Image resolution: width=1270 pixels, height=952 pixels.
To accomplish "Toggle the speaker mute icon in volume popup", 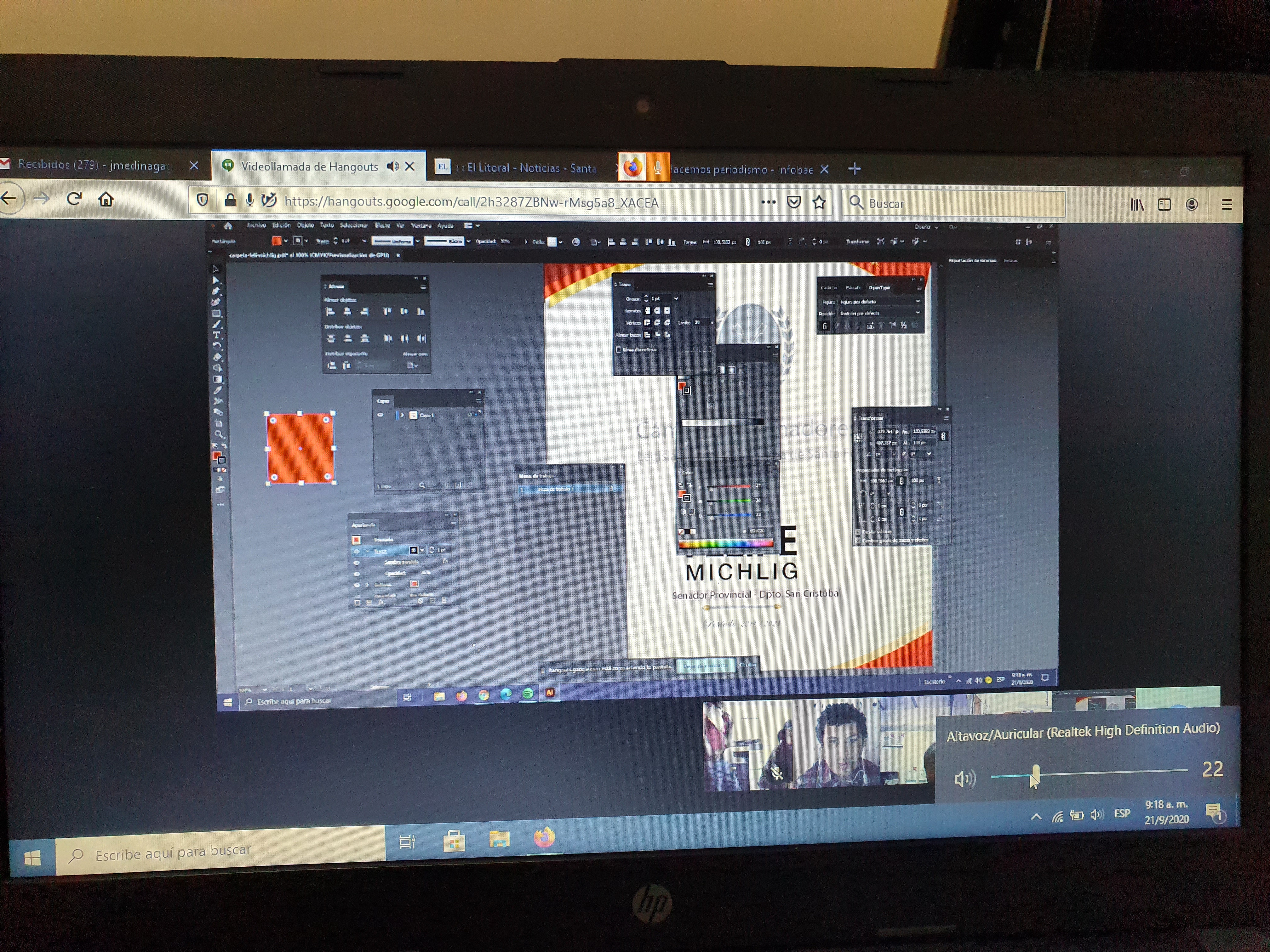I will [x=964, y=779].
